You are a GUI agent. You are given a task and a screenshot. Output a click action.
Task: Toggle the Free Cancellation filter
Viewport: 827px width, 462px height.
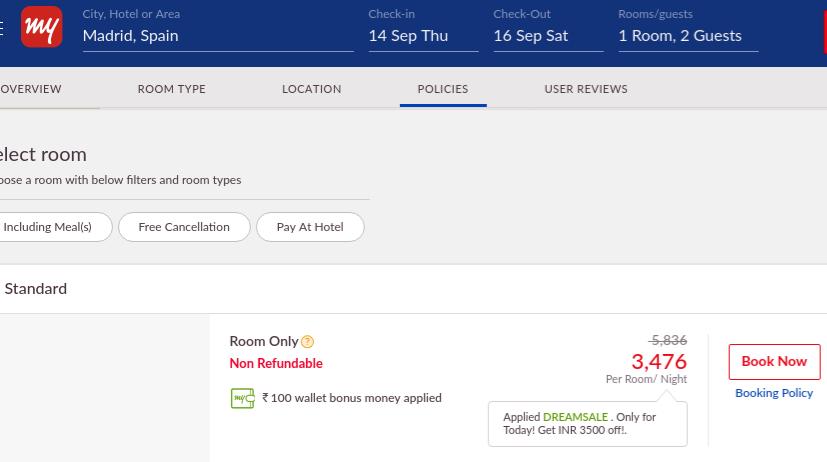pyautogui.click(x=184, y=227)
